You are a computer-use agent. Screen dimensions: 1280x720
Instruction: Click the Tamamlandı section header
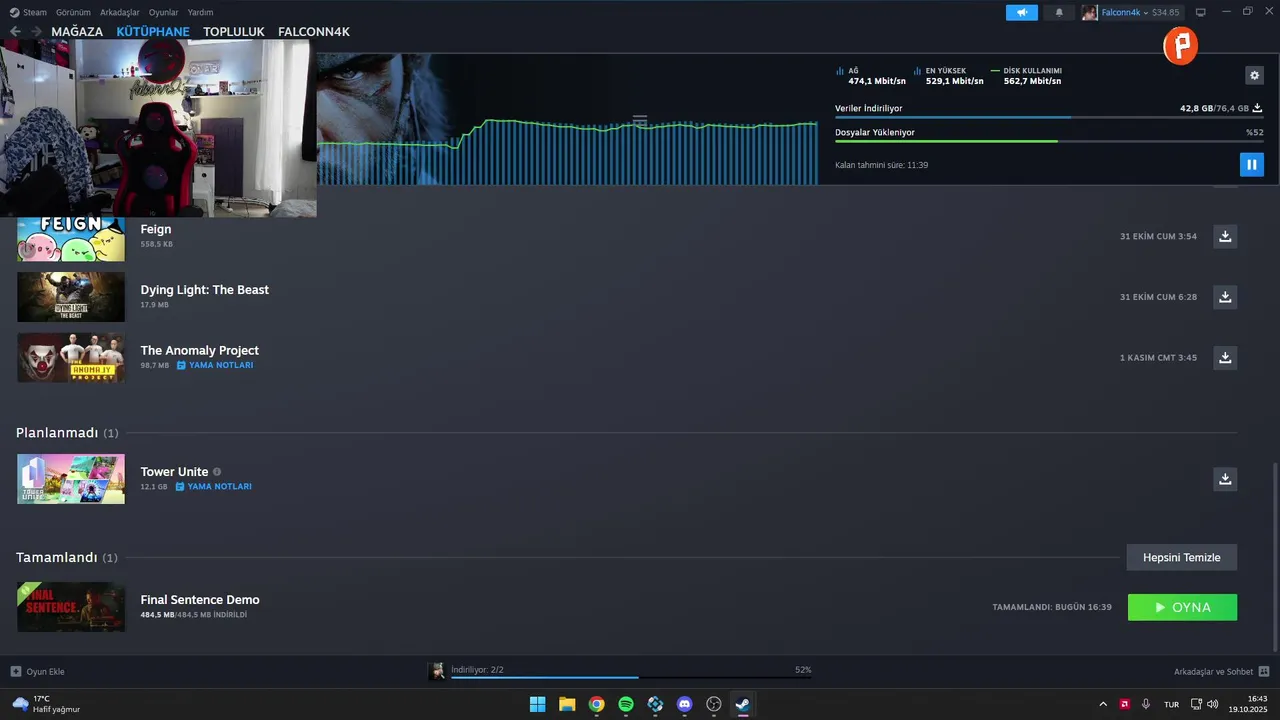(x=67, y=557)
